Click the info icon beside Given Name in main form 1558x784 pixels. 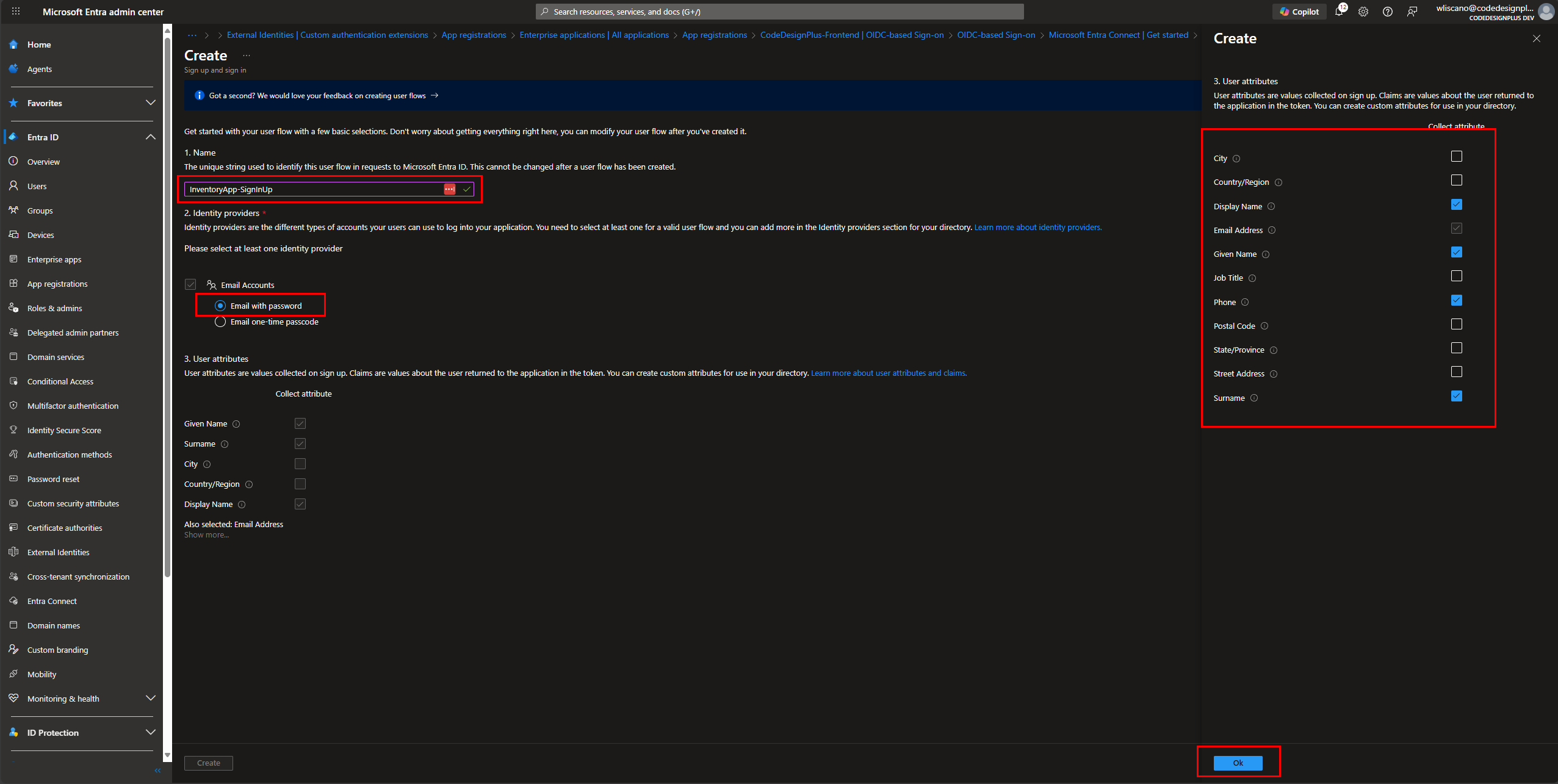(236, 424)
